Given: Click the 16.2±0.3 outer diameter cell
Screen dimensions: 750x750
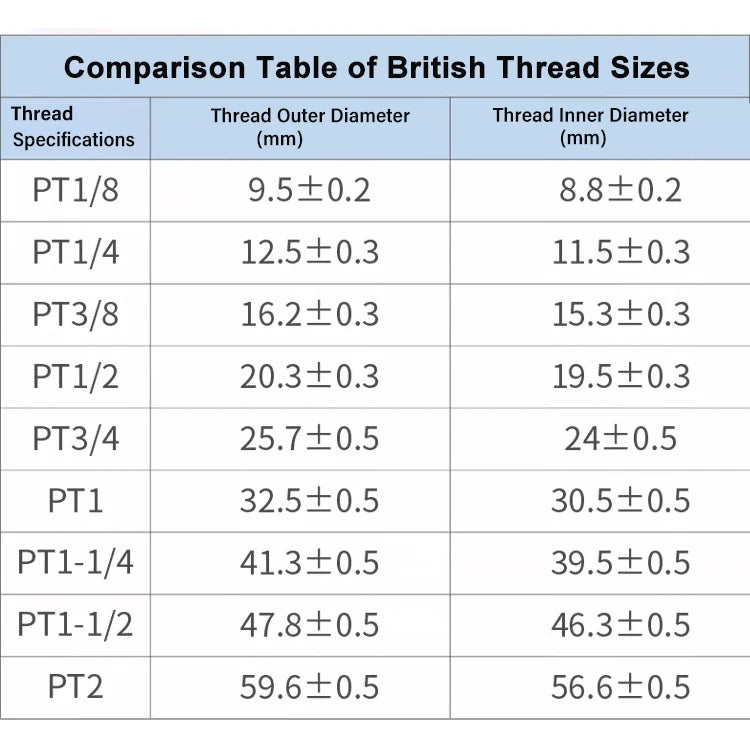Looking at the screenshot, I should tap(309, 314).
